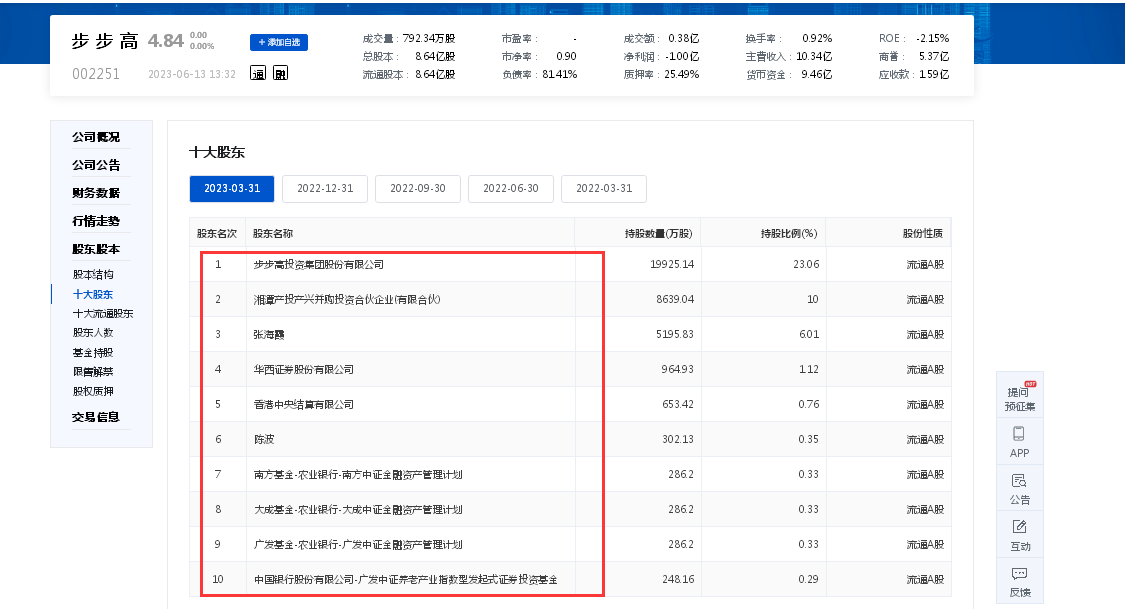Switch to the 2022-09-30 date tab
Viewport: 1125px width, 609px height.
pyautogui.click(x=418, y=189)
